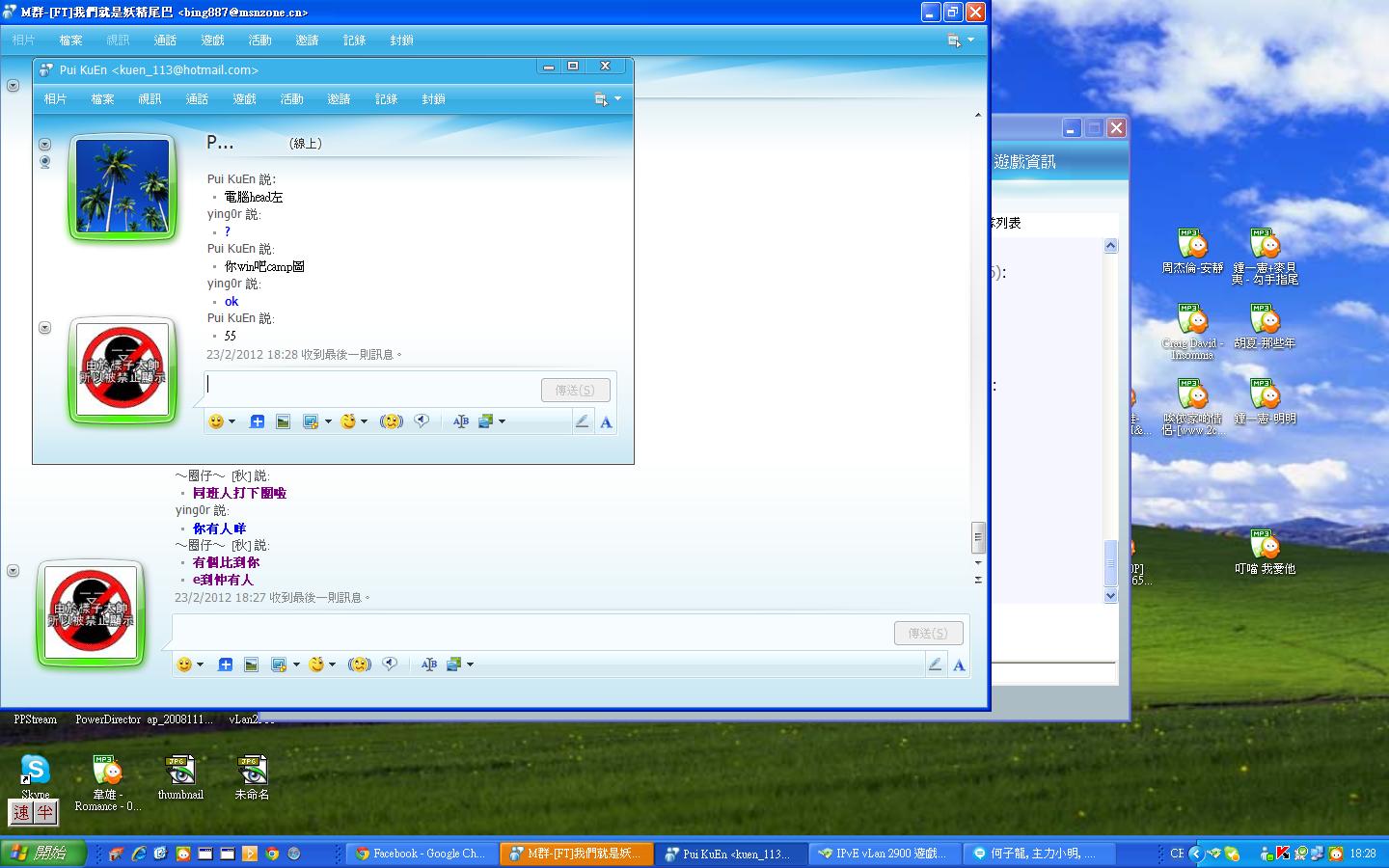The width and height of the screenshot is (1389, 868).
Task: Open emoticon picker in Pui KuEn chat
Action: click(x=216, y=421)
